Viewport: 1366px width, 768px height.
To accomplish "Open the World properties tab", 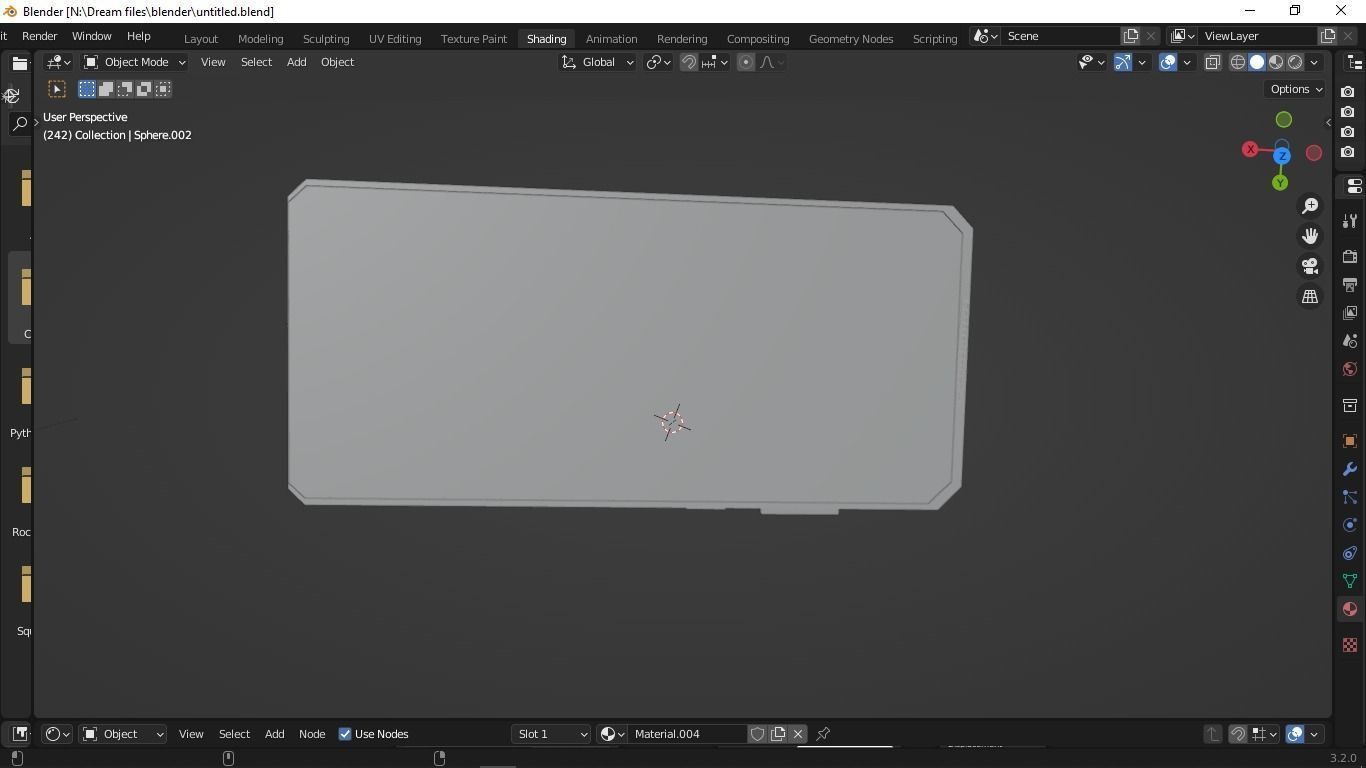I will [1350, 369].
